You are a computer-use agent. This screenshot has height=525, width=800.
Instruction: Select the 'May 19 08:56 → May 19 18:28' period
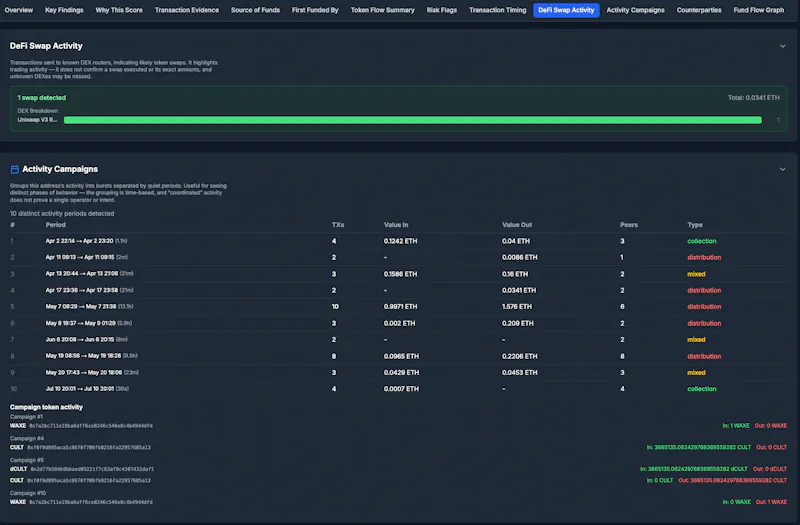click(91, 356)
